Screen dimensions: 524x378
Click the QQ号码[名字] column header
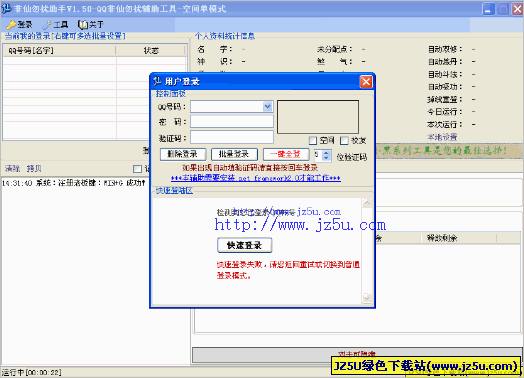pyautogui.click(x=59, y=50)
